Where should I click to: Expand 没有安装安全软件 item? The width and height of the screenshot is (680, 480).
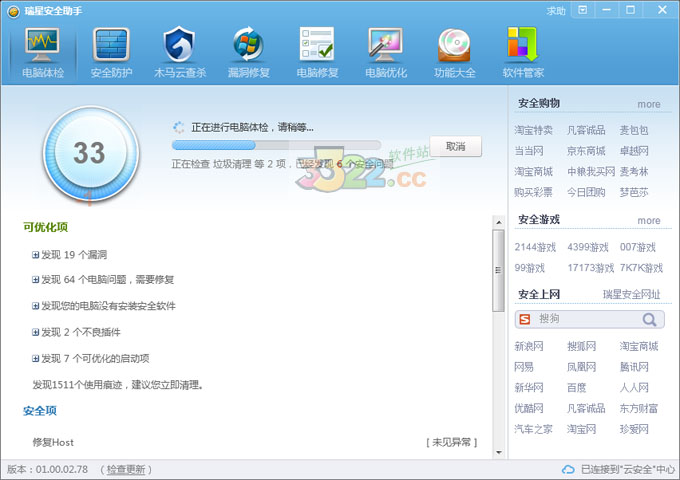(x=36, y=306)
